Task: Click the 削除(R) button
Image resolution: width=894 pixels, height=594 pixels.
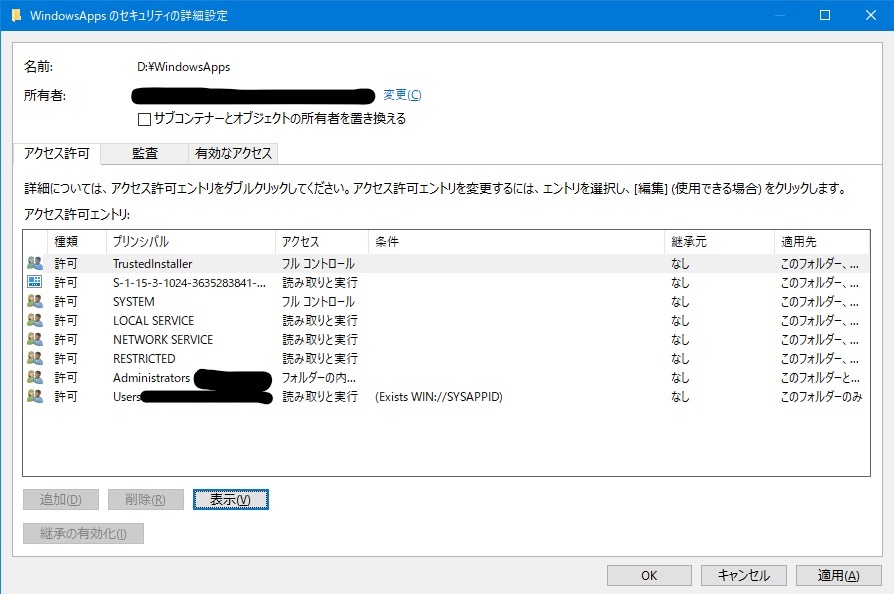Action: pyautogui.click(x=146, y=499)
